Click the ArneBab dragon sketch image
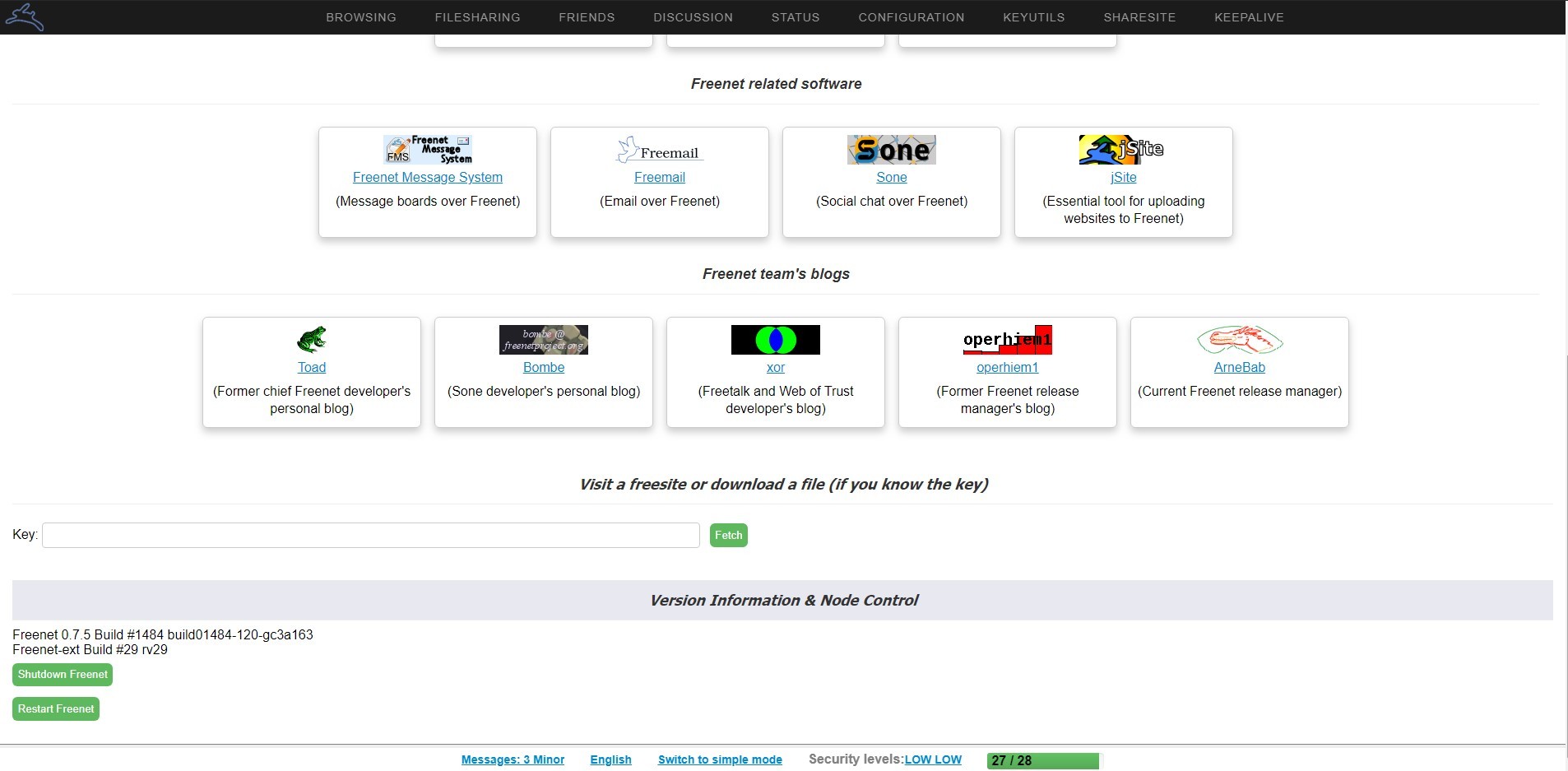The height and width of the screenshot is (771, 1568). point(1240,340)
